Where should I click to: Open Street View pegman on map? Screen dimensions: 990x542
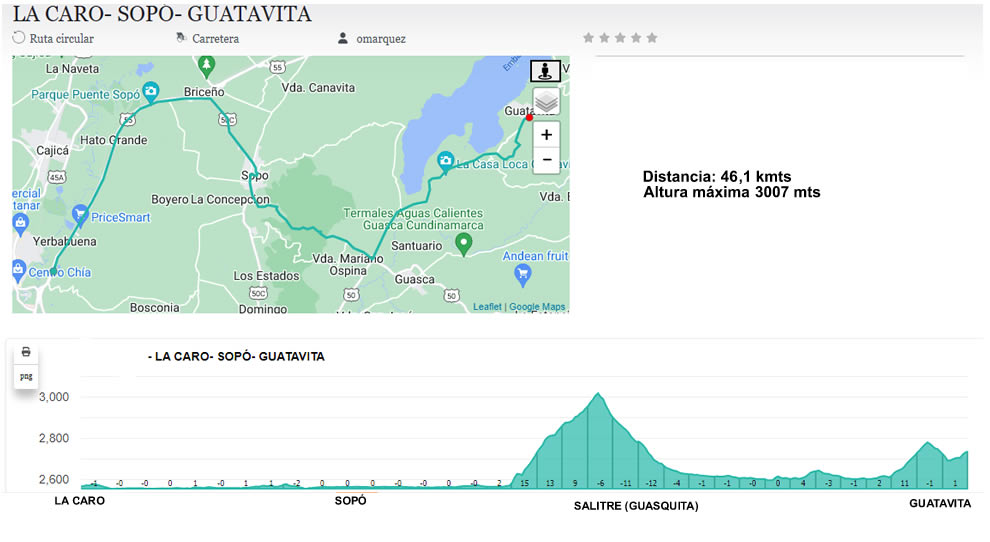point(545,72)
